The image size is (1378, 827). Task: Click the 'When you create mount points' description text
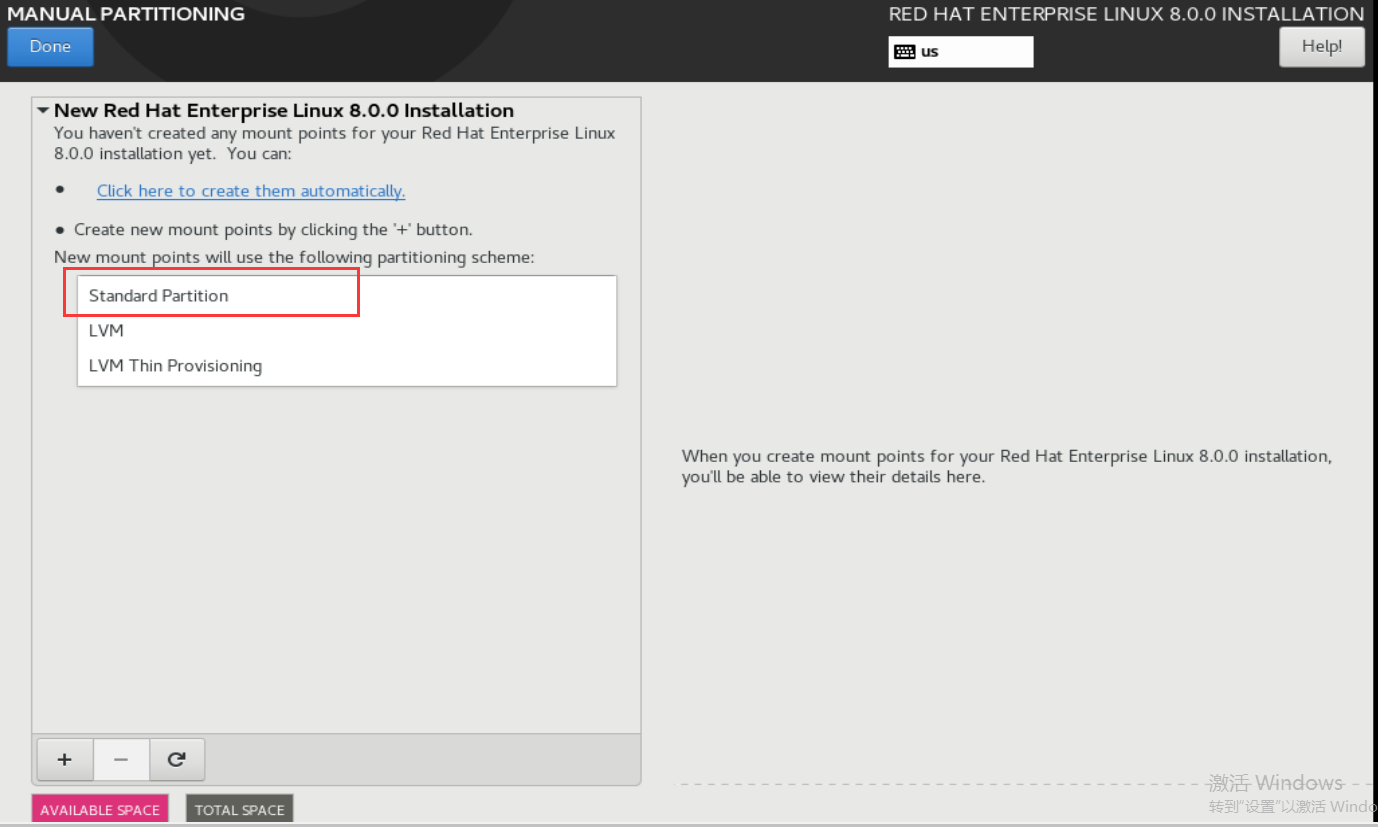click(1007, 466)
